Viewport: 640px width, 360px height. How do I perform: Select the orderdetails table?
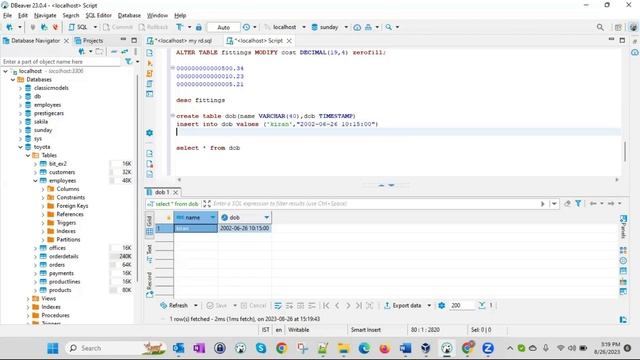[x=63, y=256]
